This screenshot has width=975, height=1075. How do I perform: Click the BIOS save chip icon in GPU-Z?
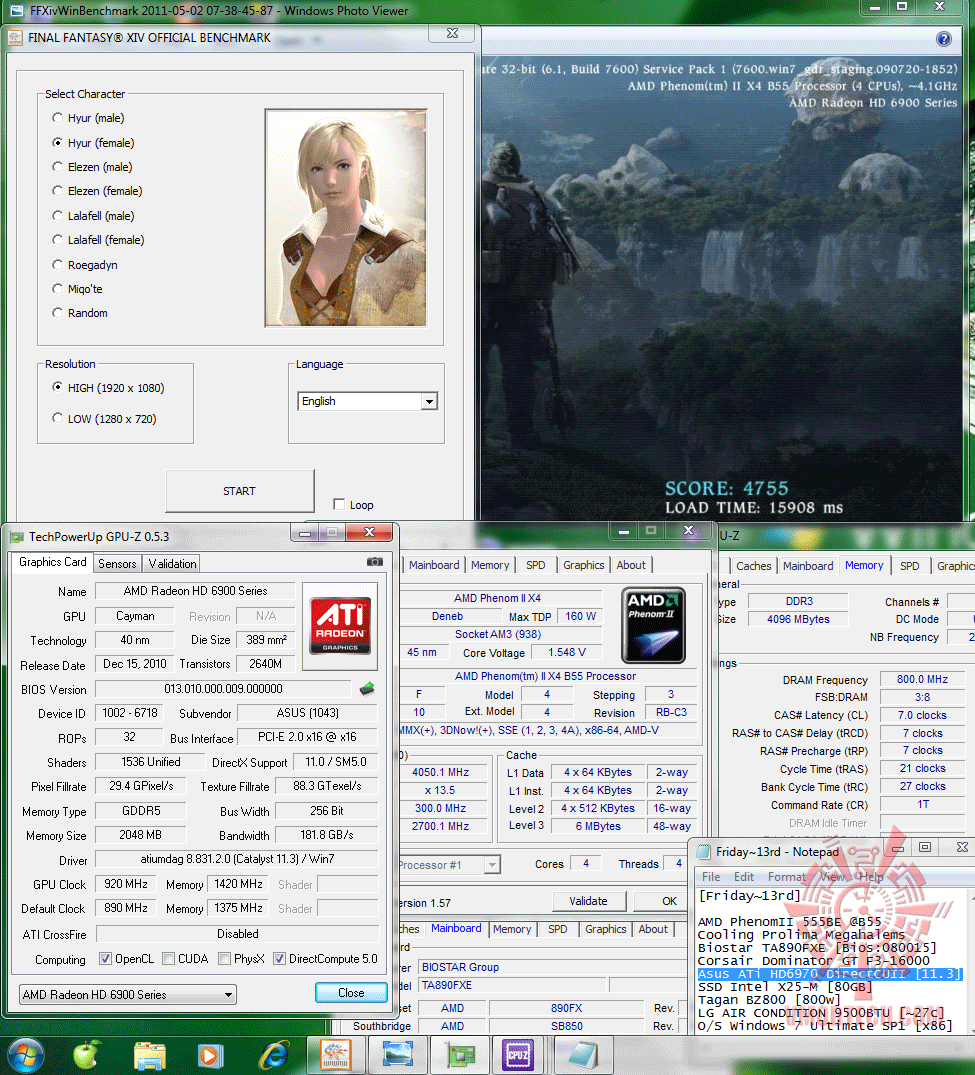[368, 688]
